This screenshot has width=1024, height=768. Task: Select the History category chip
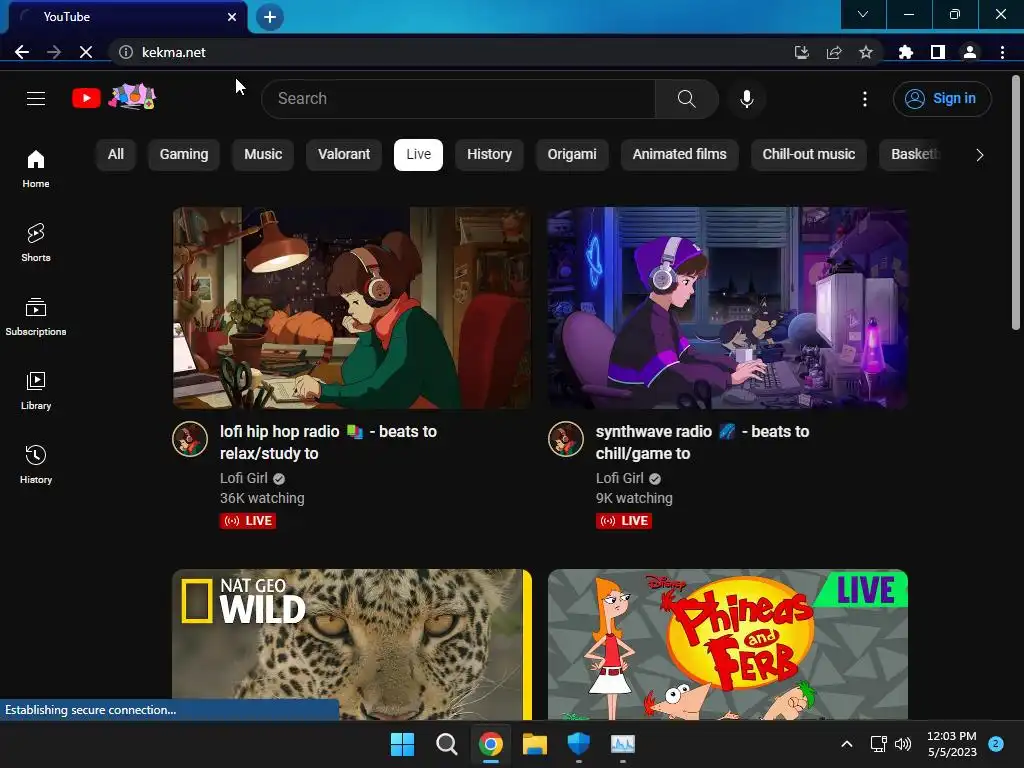click(489, 155)
